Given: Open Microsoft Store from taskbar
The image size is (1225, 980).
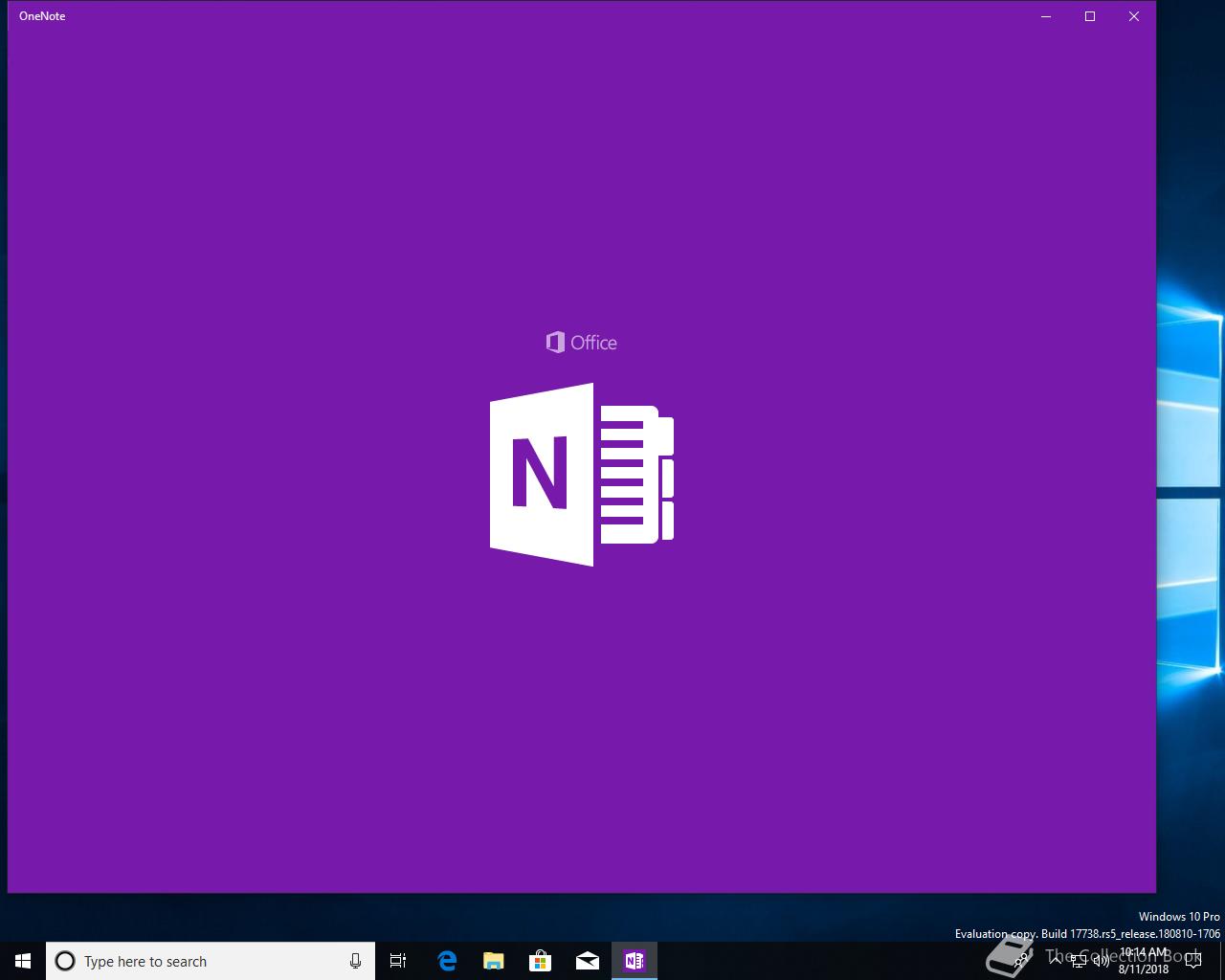Looking at the screenshot, I should tap(541, 961).
